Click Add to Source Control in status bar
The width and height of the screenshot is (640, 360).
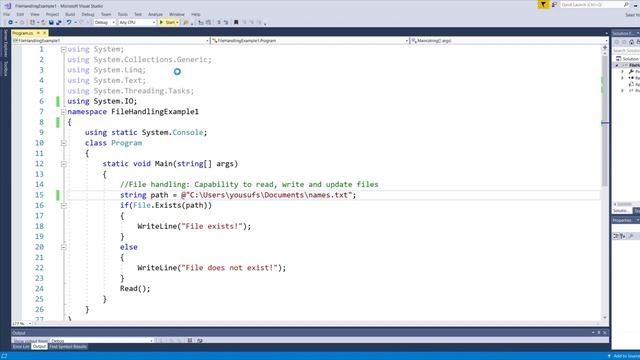pyautogui.click(x=623, y=356)
